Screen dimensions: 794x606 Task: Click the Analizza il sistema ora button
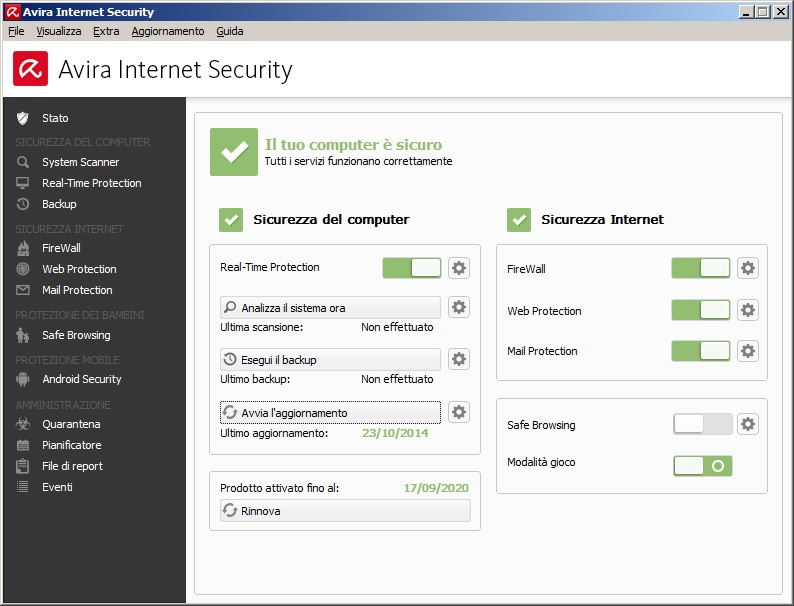coord(330,307)
